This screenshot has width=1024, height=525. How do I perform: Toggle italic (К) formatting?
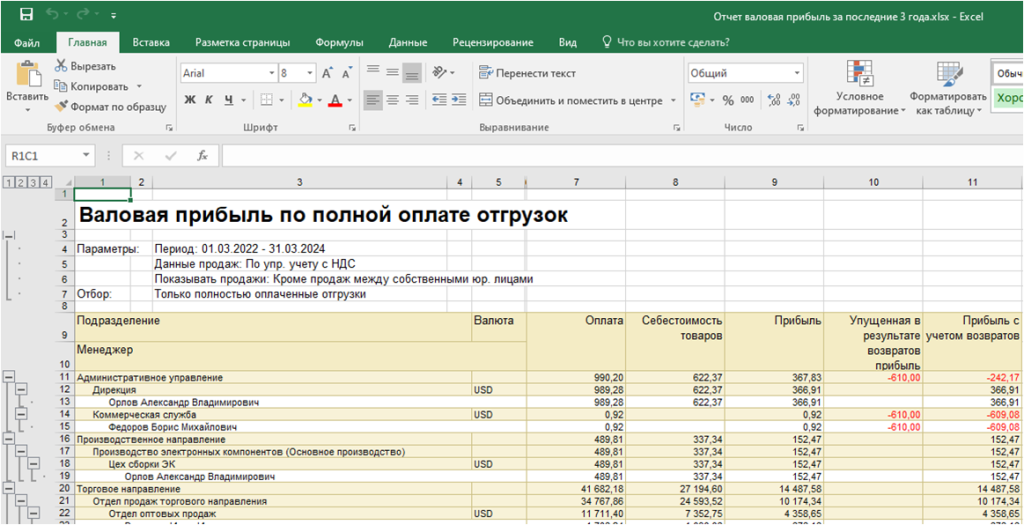(209, 100)
